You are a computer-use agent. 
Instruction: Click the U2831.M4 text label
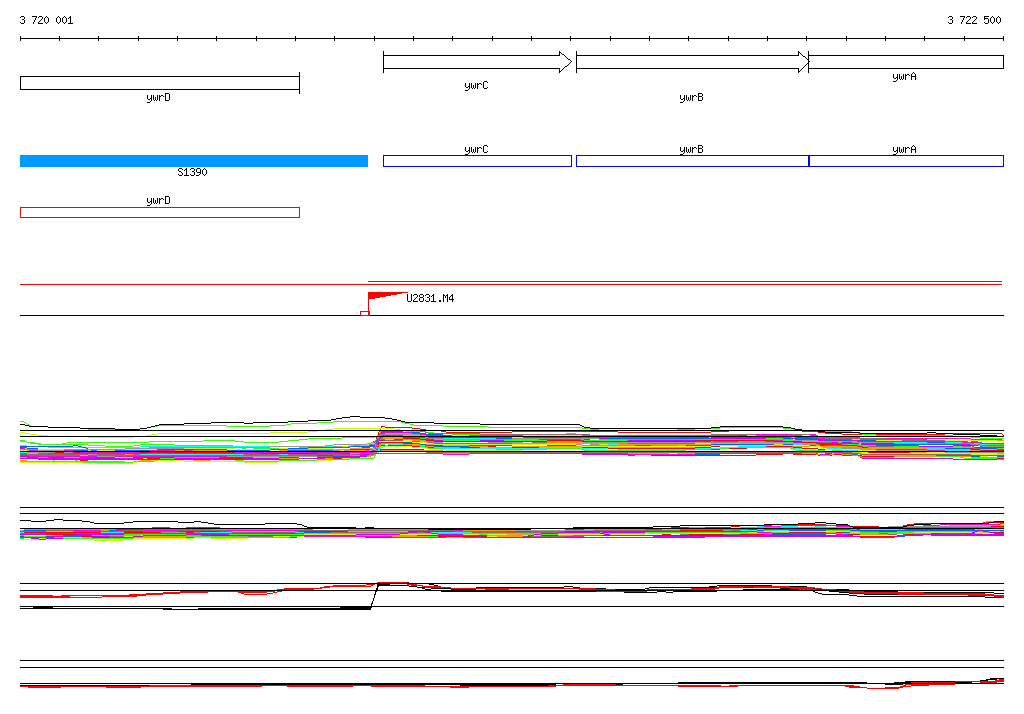(430, 298)
